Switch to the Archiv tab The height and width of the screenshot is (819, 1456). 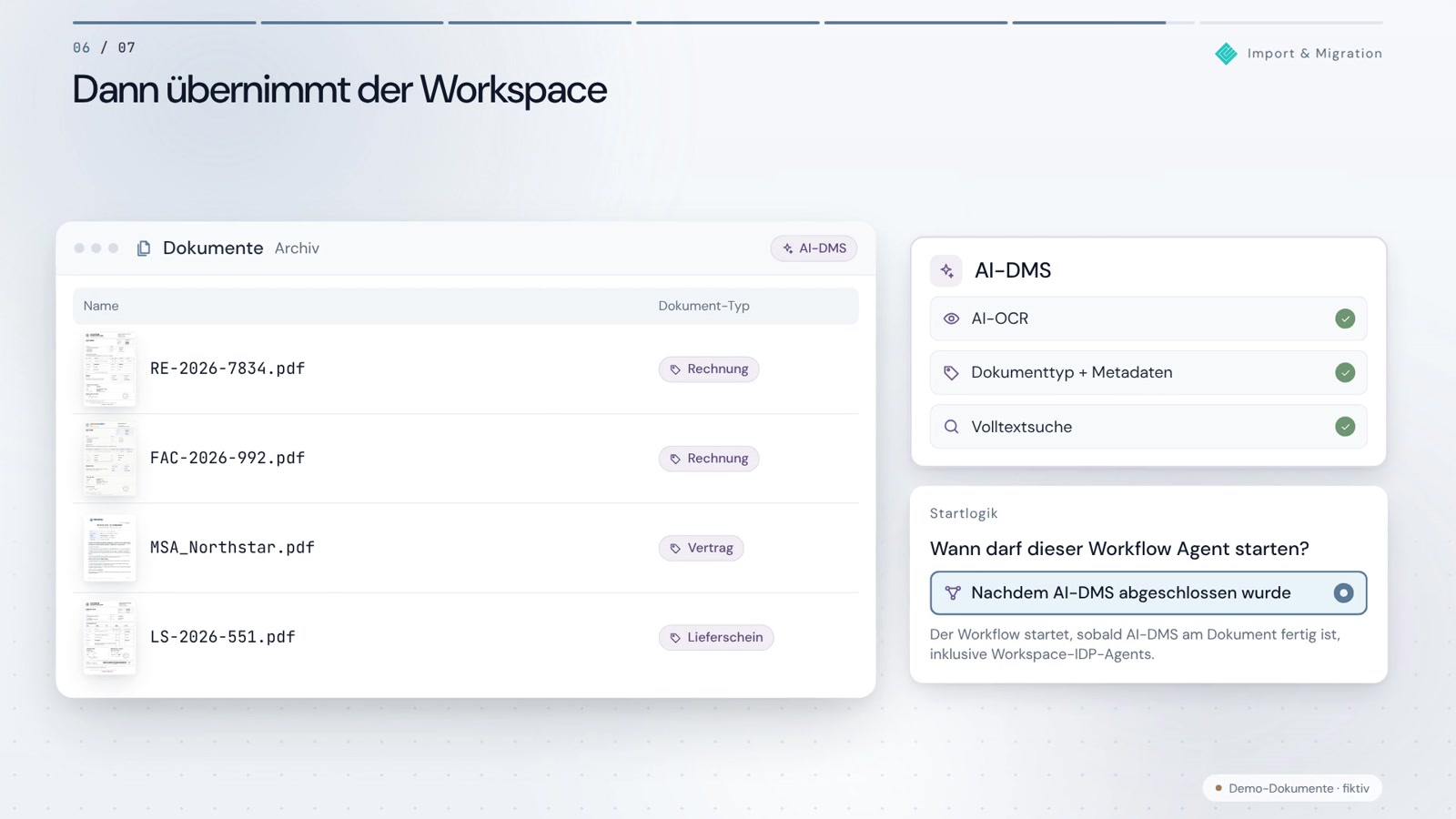(x=297, y=248)
